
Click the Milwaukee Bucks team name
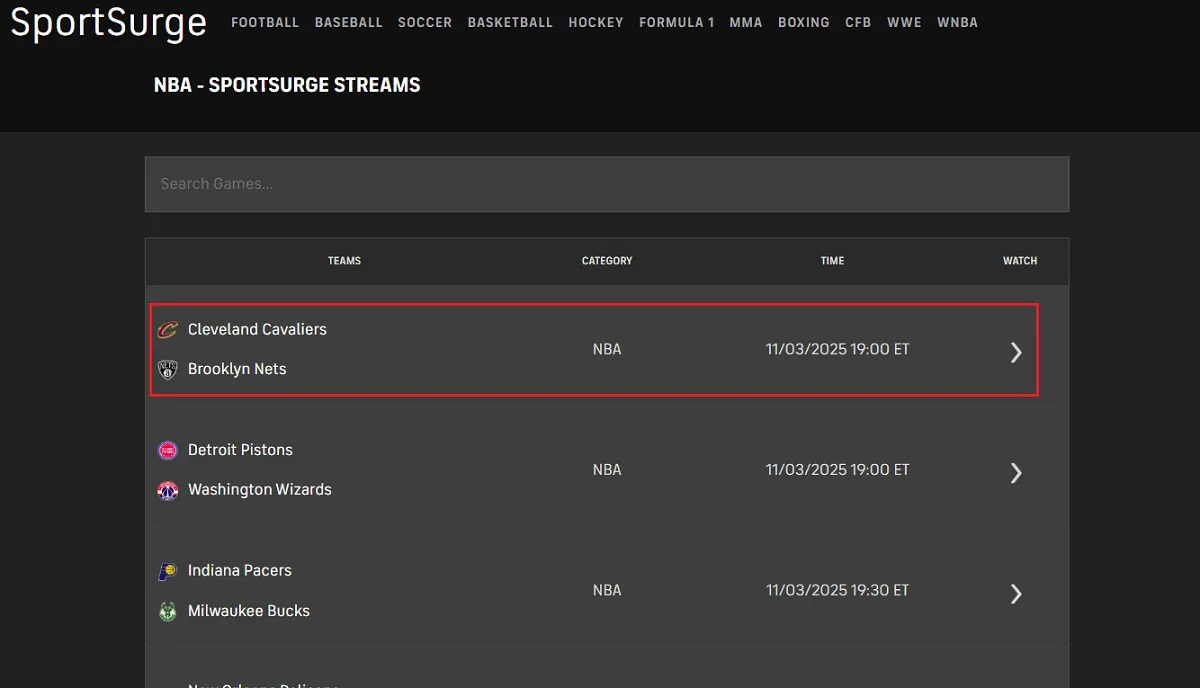point(249,610)
